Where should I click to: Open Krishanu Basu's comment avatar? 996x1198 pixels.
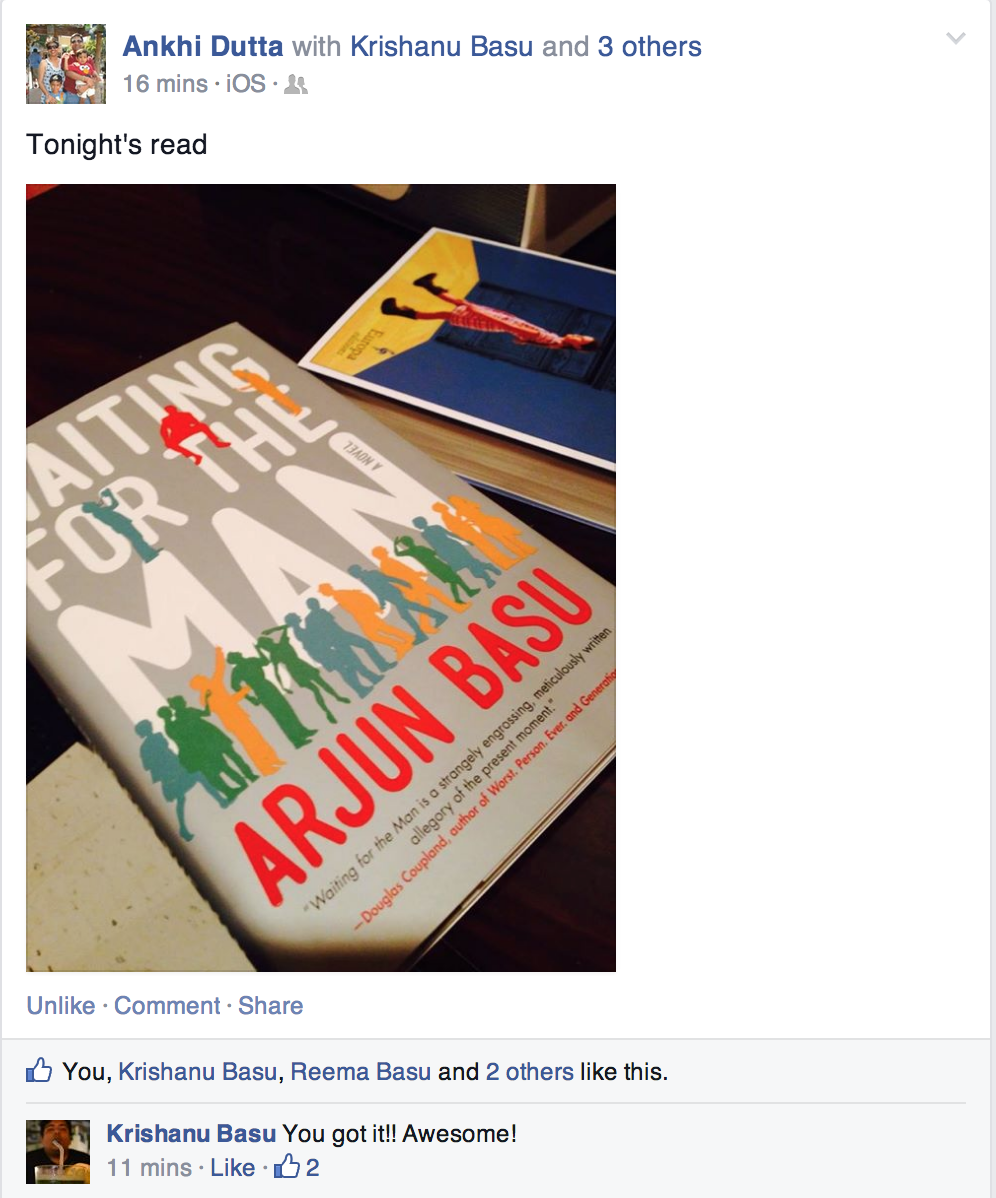58,1151
